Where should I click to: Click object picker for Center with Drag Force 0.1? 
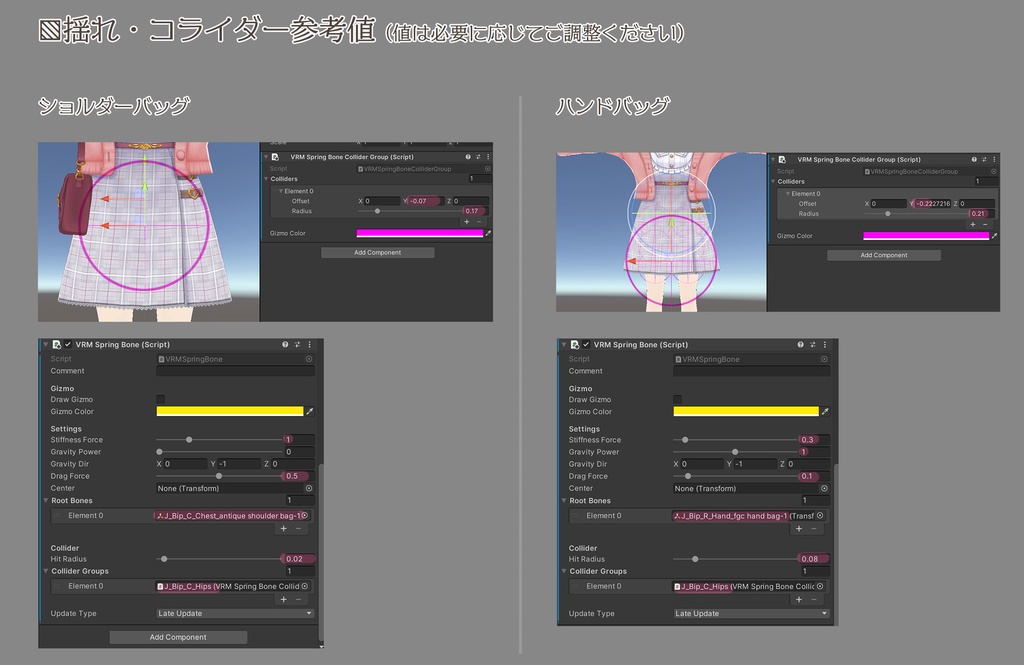824,489
